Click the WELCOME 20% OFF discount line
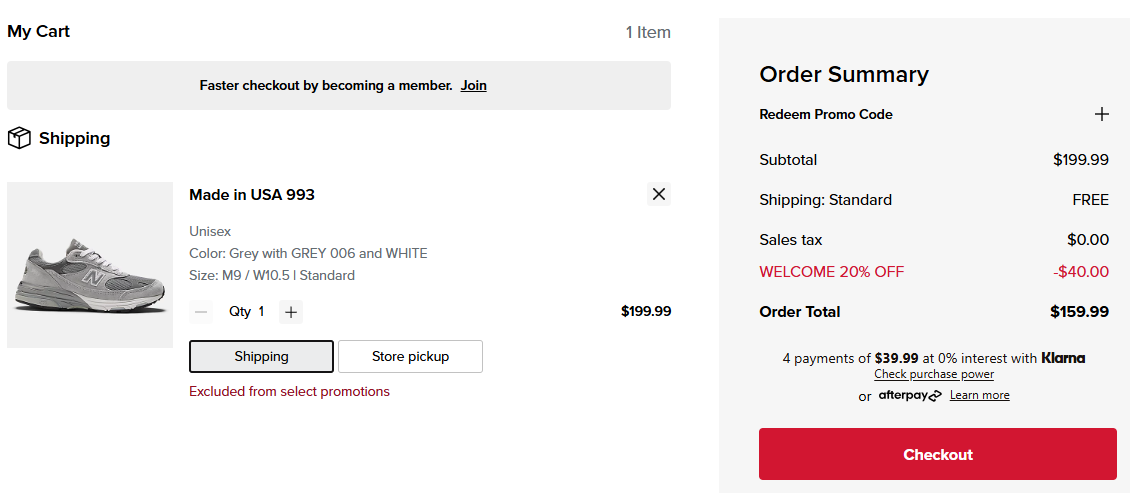The width and height of the screenshot is (1130, 493). [x=831, y=272]
